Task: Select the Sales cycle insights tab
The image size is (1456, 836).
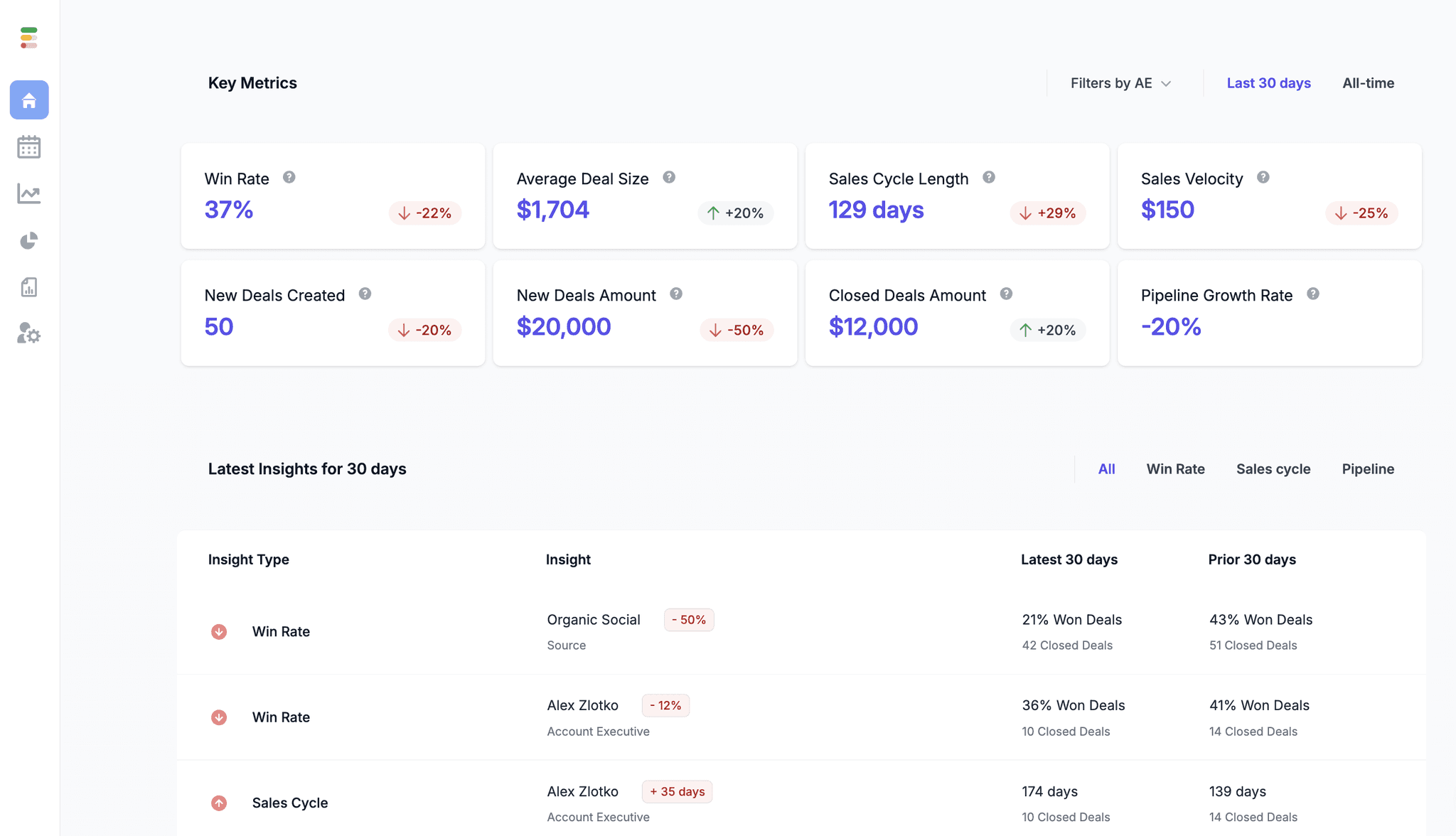Action: tap(1273, 469)
